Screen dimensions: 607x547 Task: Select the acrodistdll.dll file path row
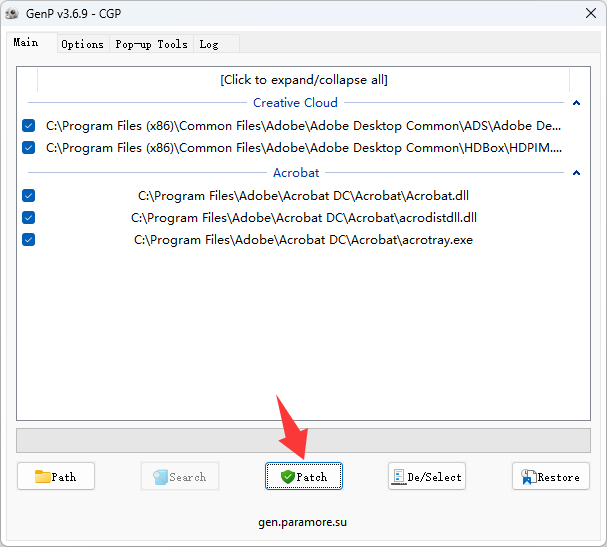coord(304,218)
